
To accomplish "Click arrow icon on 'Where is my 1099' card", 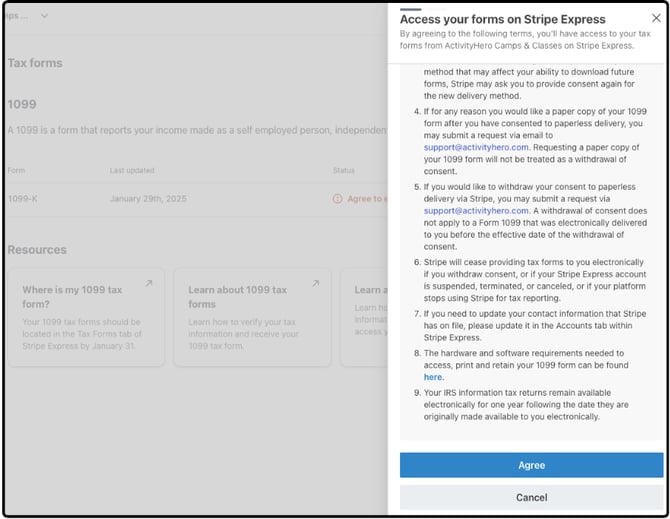I will point(148,284).
